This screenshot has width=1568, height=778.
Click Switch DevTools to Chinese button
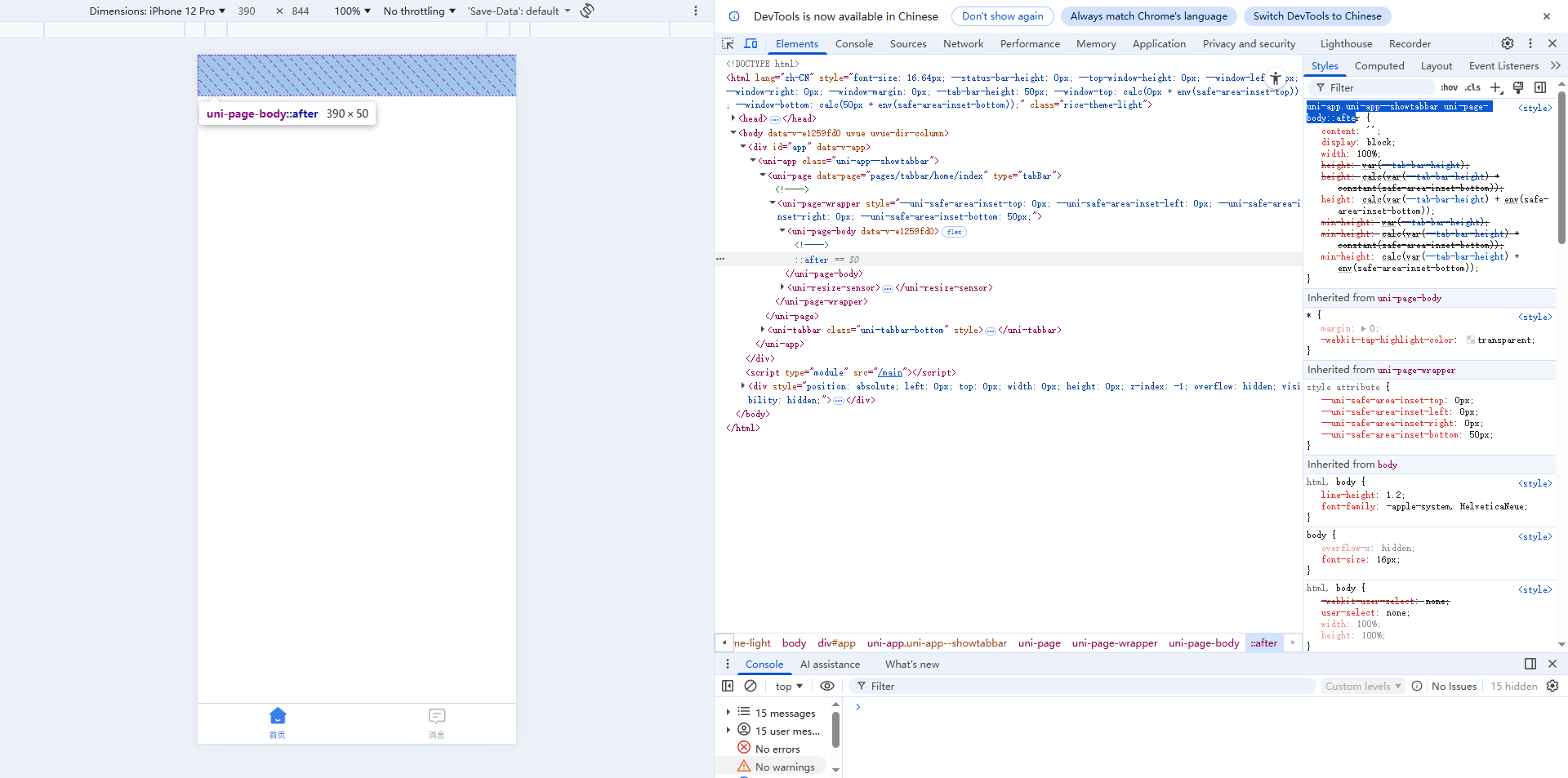[x=1316, y=16]
